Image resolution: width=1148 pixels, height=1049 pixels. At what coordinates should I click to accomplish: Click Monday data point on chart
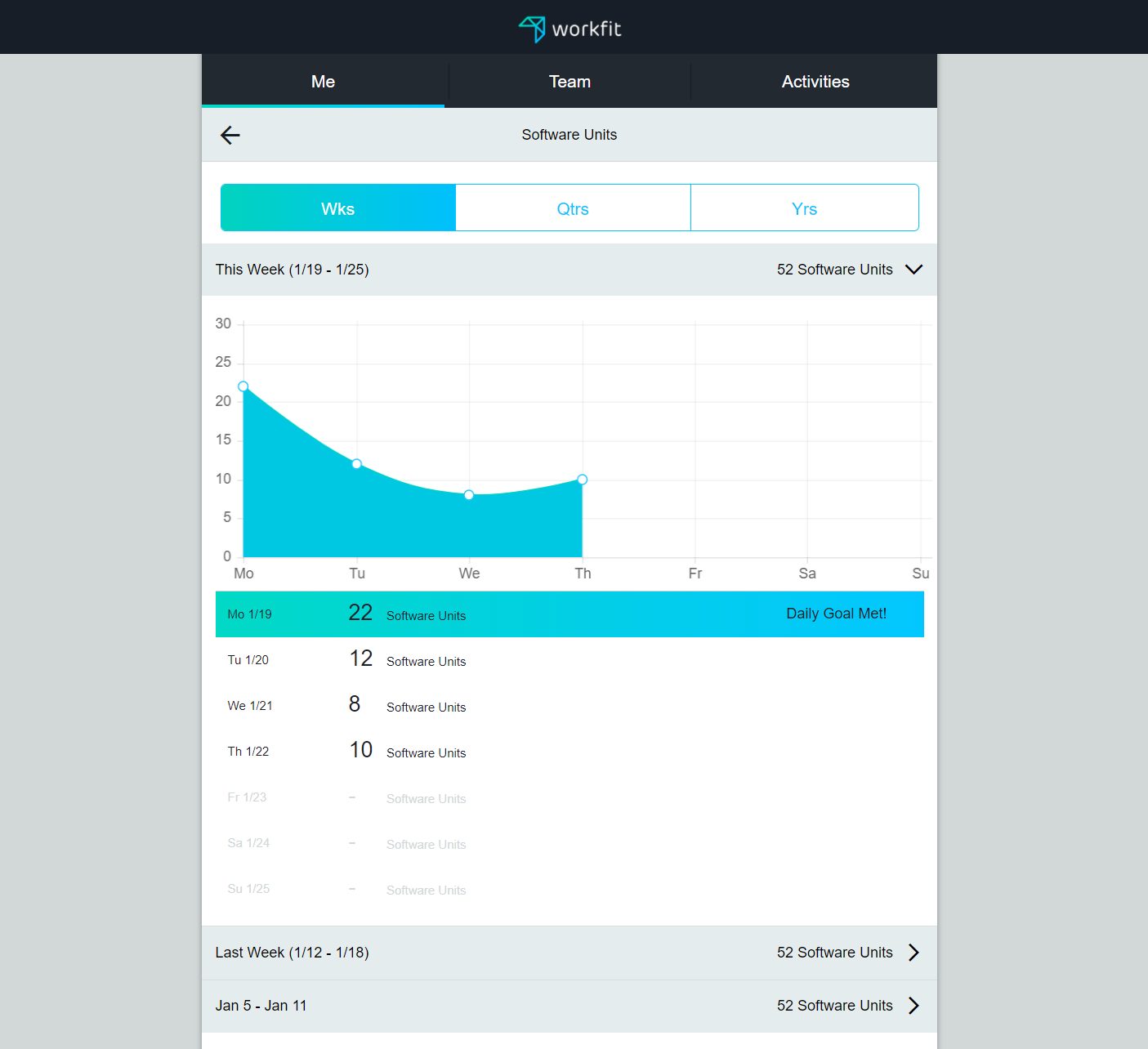point(243,386)
